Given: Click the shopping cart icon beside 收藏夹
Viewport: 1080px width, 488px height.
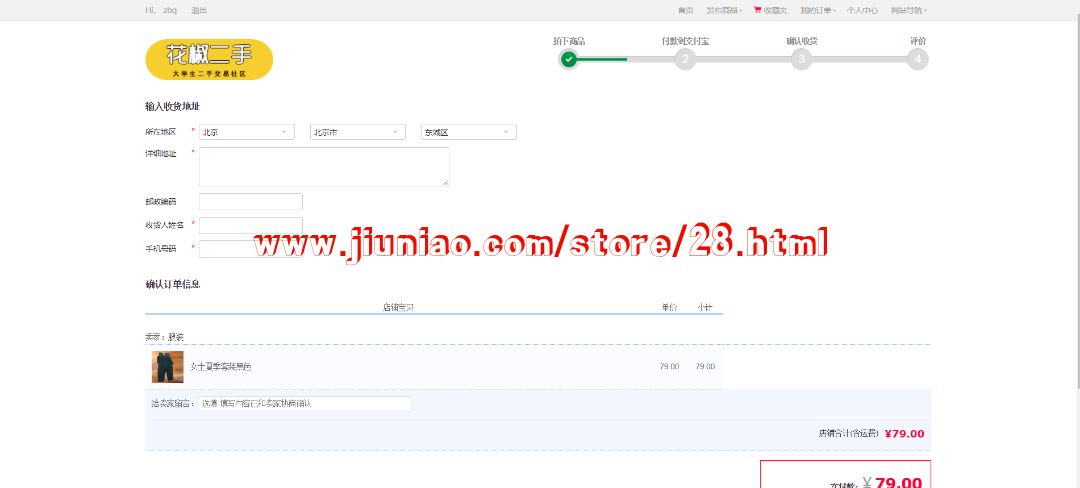Looking at the screenshot, I should (x=758, y=10).
